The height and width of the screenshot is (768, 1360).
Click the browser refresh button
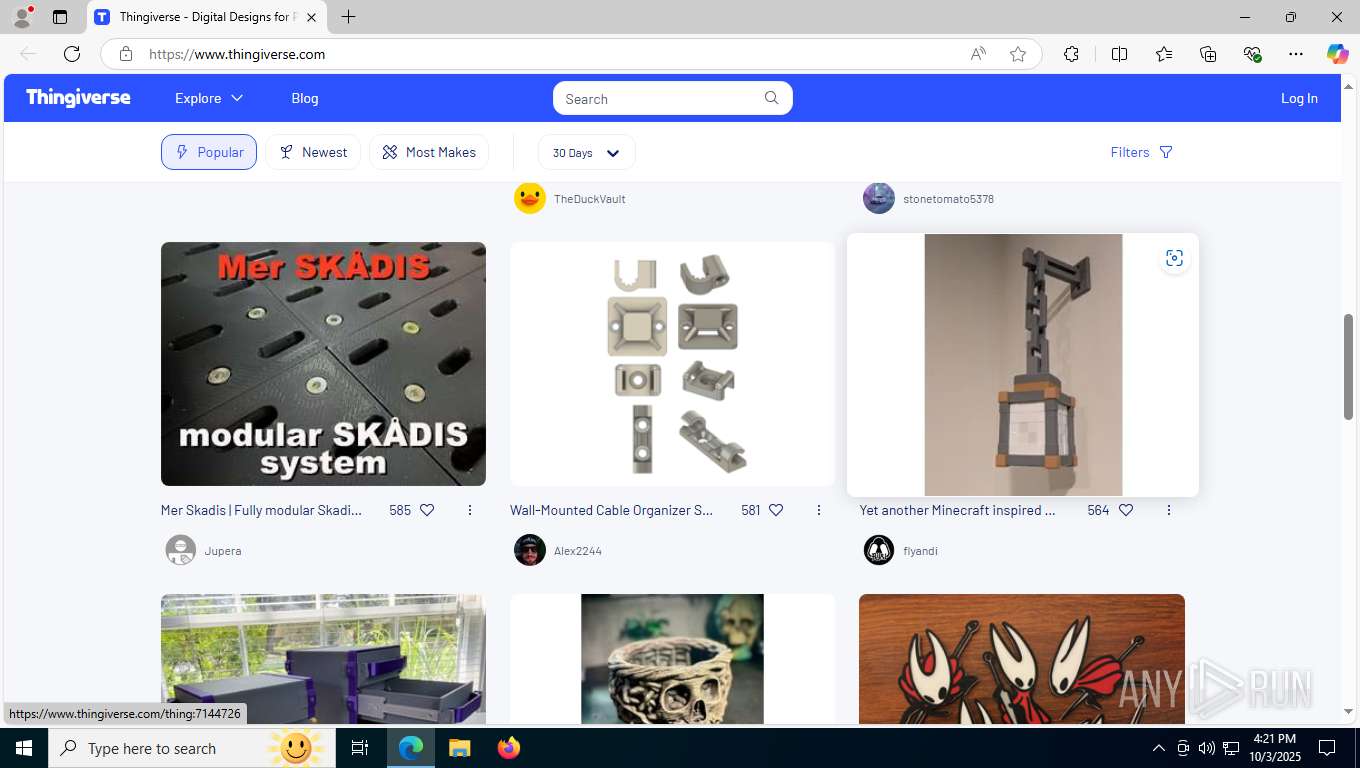click(72, 54)
